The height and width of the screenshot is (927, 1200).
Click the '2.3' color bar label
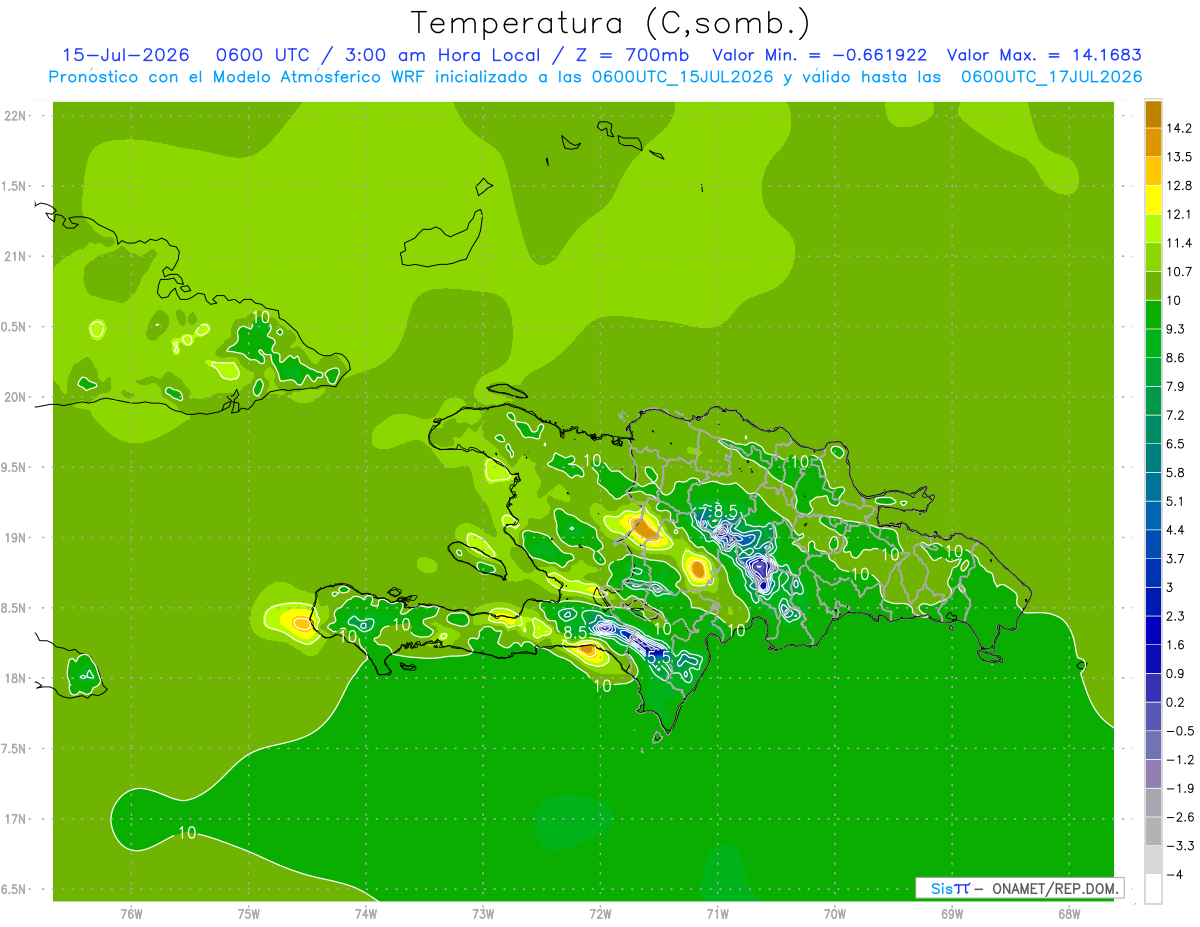[1177, 616]
